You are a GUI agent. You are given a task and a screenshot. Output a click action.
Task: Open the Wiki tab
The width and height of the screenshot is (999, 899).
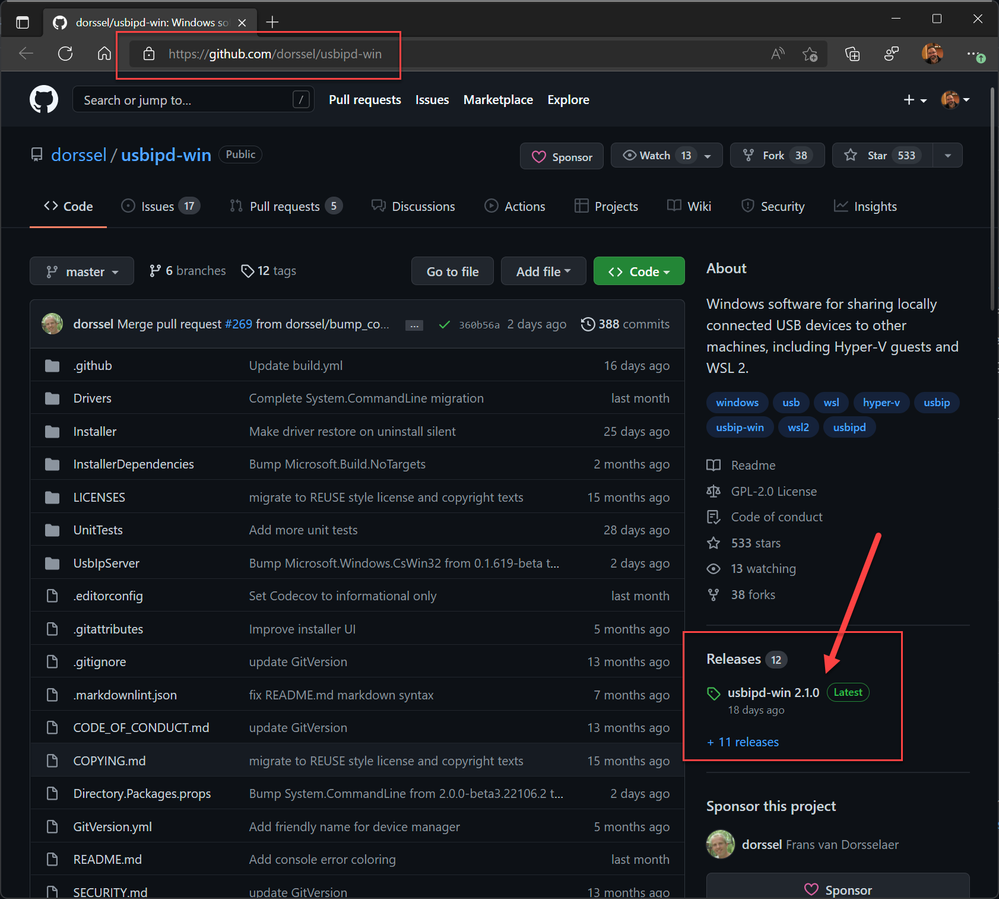(x=689, y=206)
